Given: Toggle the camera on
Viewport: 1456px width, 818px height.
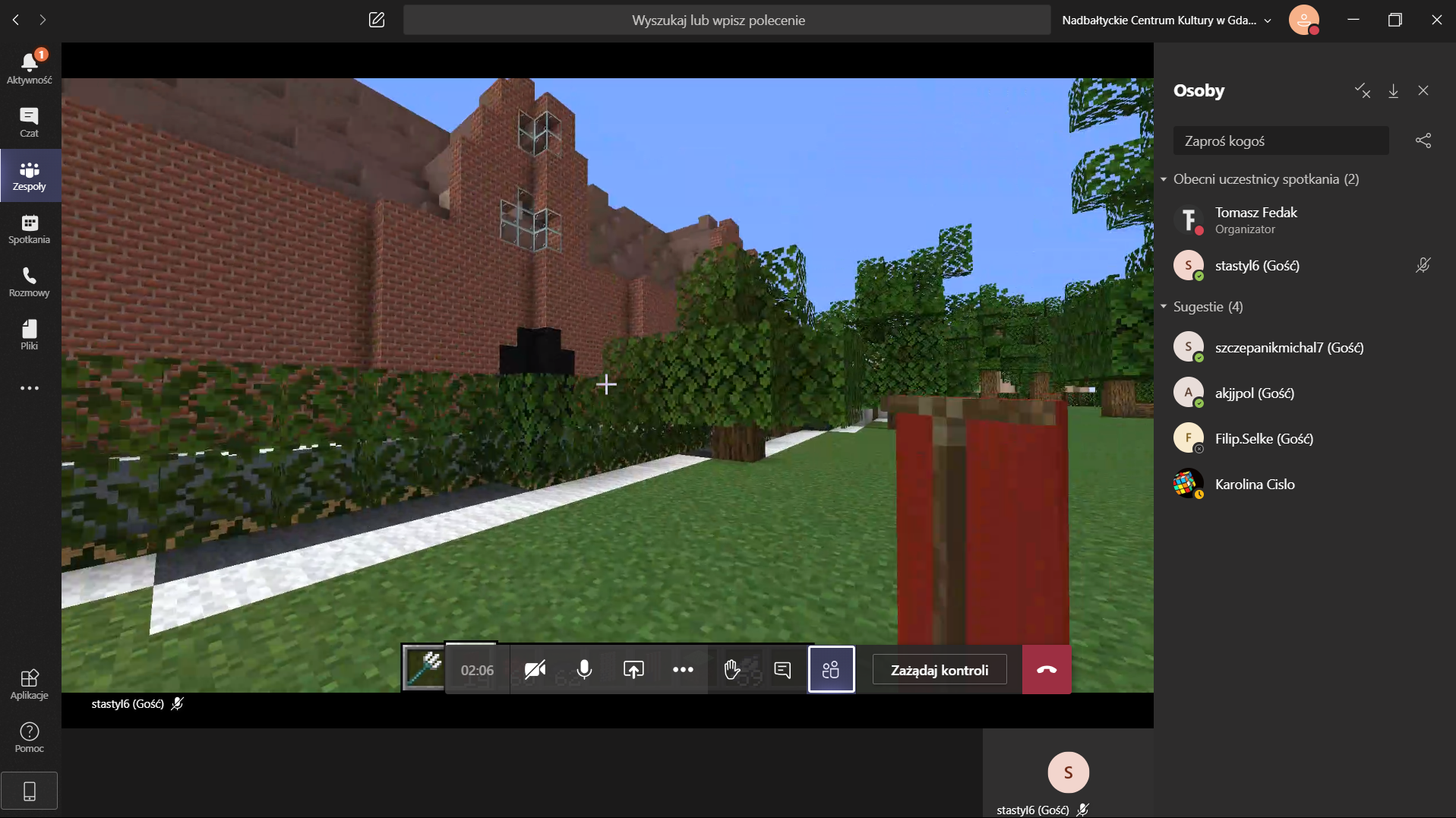Looking at the screenshot, I should 535,670.
